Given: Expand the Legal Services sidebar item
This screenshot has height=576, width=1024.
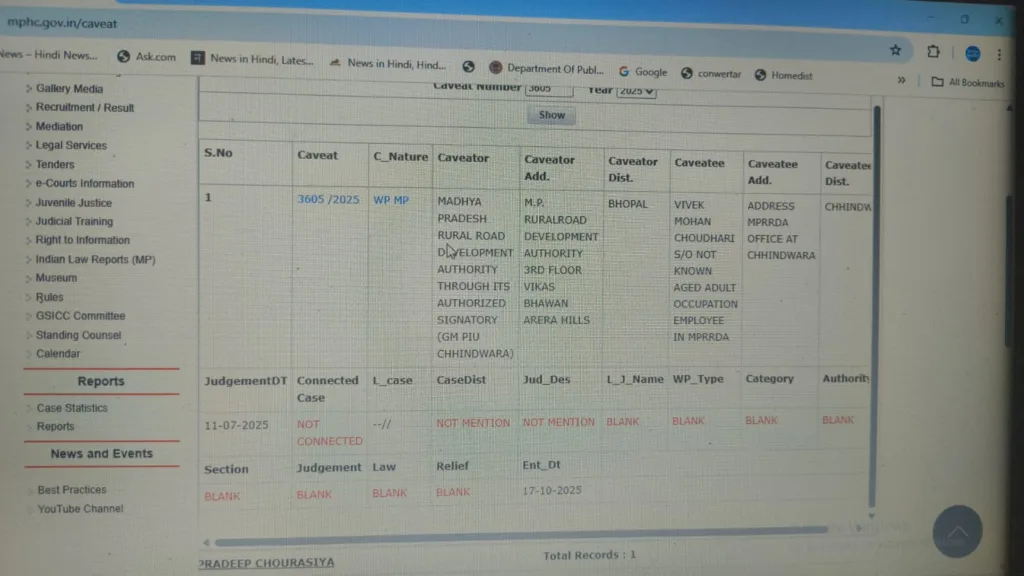Looking at the screenshot, I should pyautogui.click(x=70, y=145).
